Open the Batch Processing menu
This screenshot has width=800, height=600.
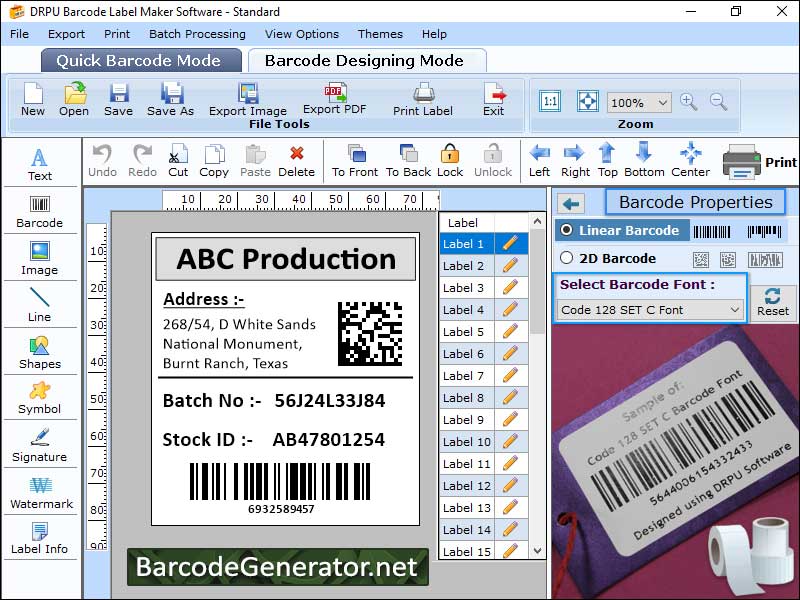pos(197,33)
